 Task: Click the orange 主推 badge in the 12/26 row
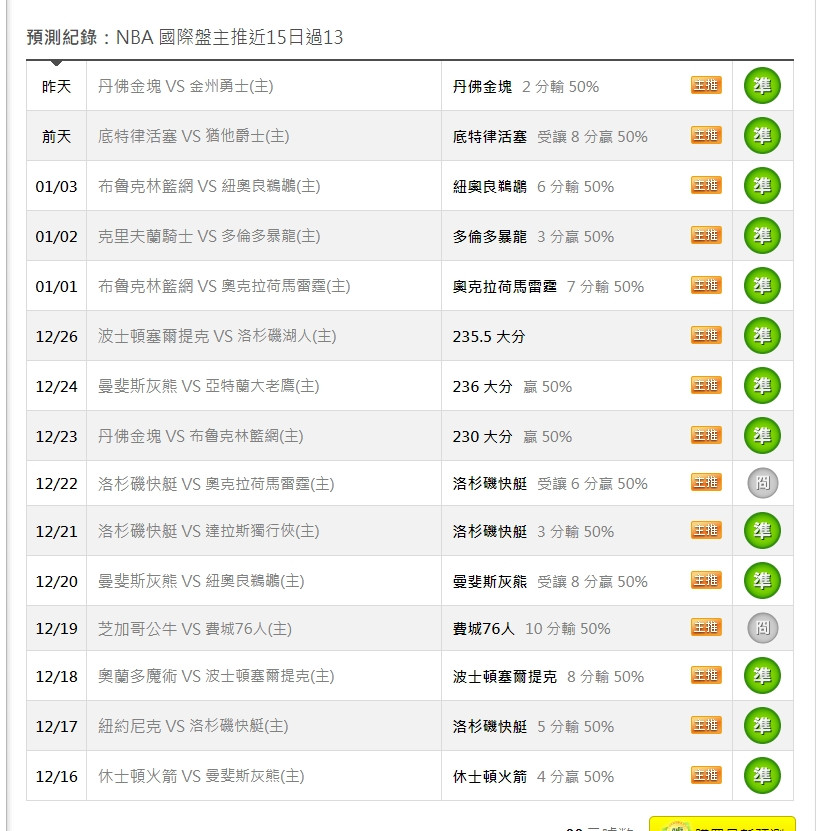coord(706,335)
